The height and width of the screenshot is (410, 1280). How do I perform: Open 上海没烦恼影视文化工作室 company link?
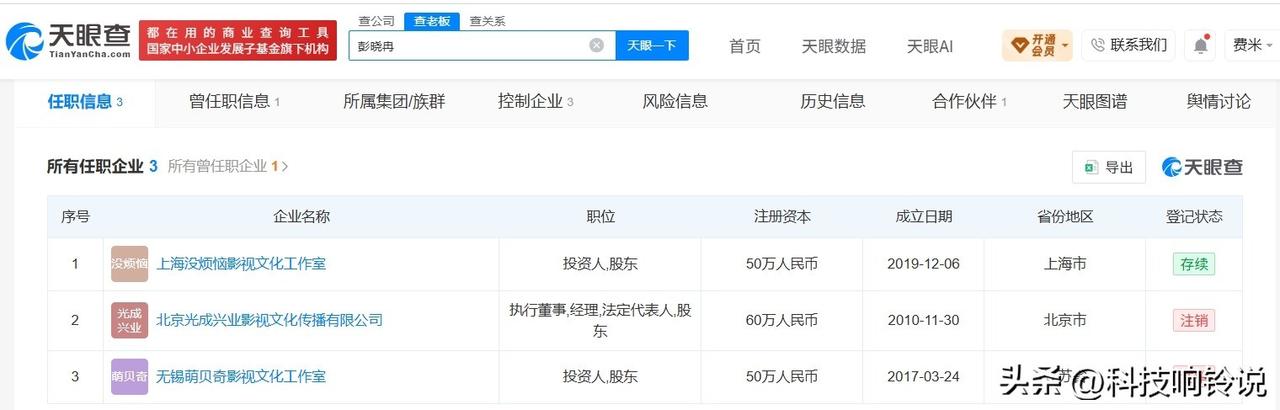[241, 264]
